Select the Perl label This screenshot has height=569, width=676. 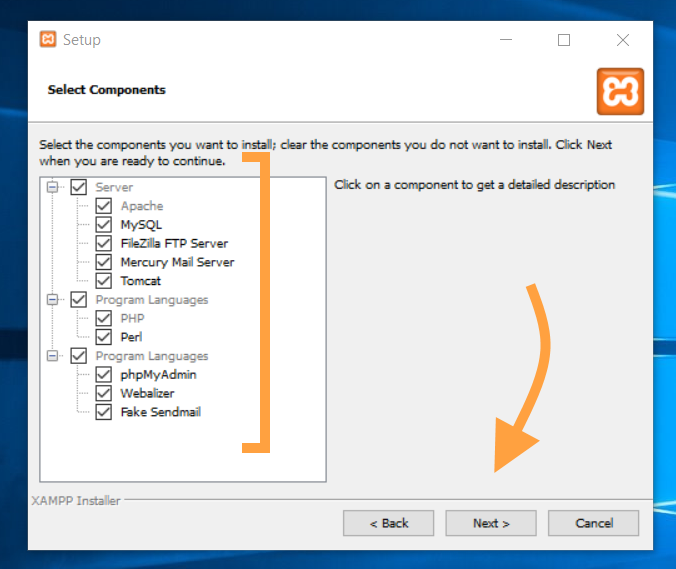pyautogui.click(x=131, y=337)
